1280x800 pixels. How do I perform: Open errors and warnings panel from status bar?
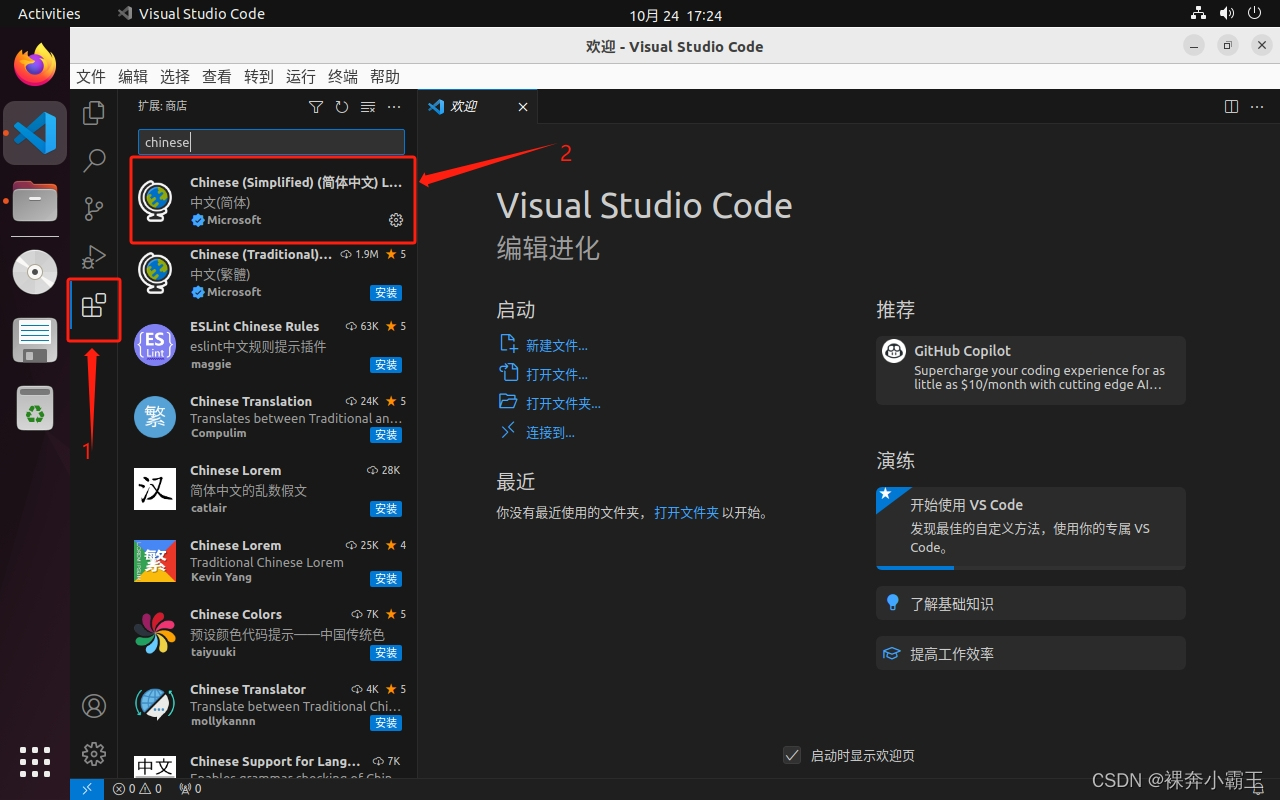[x=135, y=789]
